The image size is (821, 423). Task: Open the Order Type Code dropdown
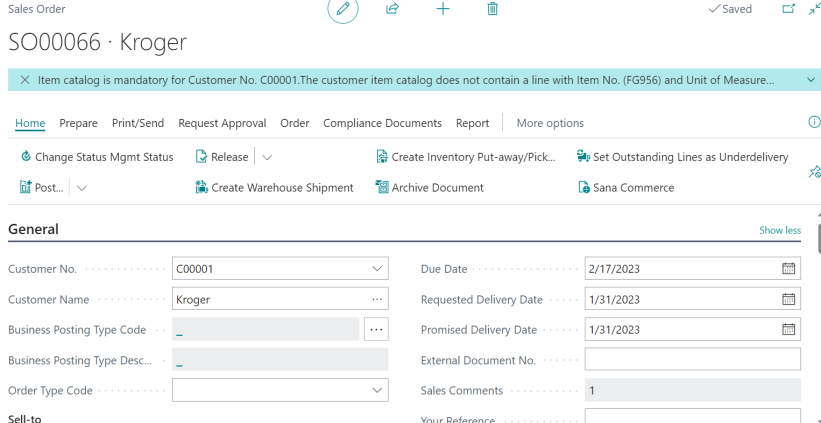[x=376, y=390]
